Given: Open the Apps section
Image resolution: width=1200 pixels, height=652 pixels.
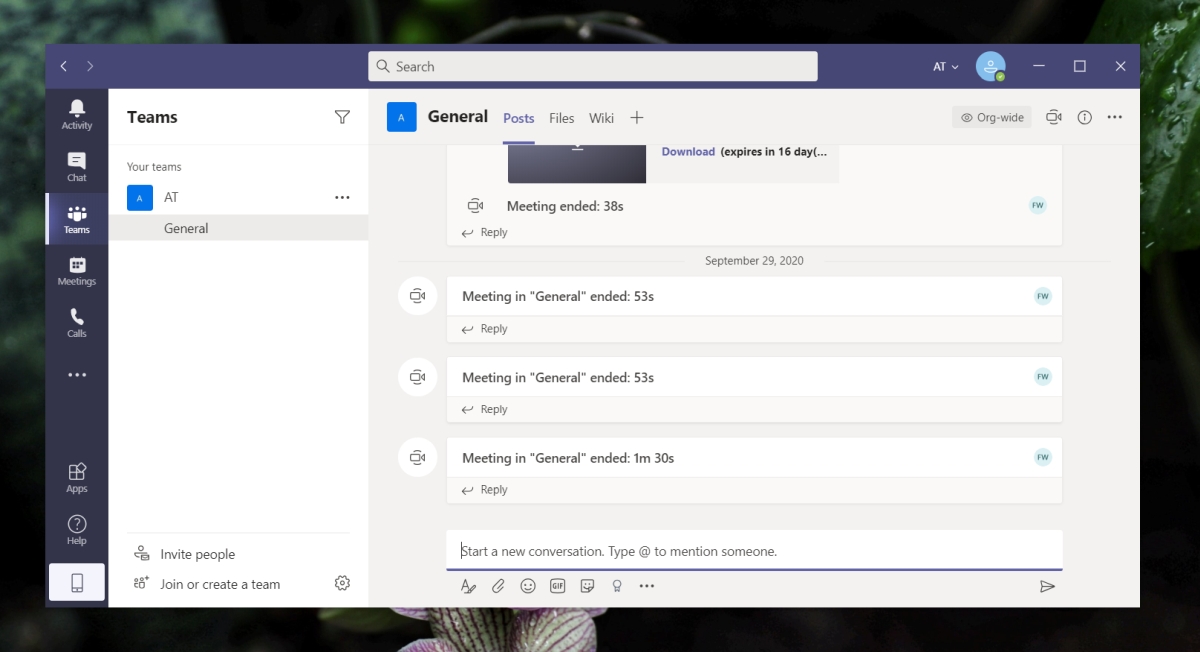Looking at the screenshot, I should point(77,476).
